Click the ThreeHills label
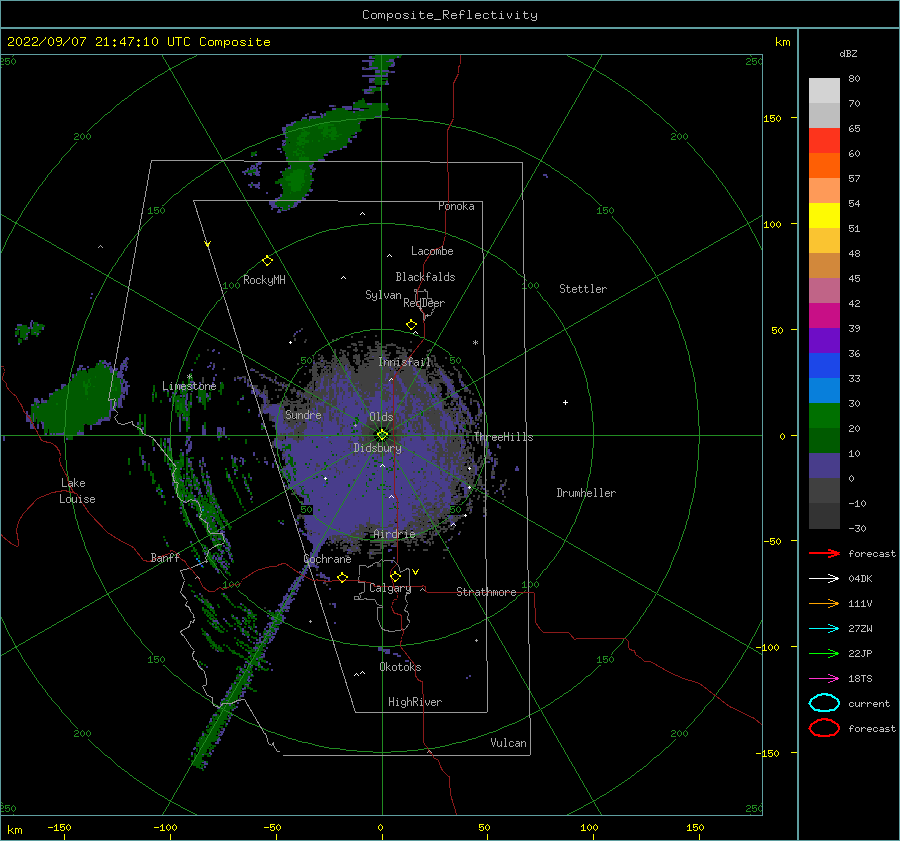 point(503,437)
